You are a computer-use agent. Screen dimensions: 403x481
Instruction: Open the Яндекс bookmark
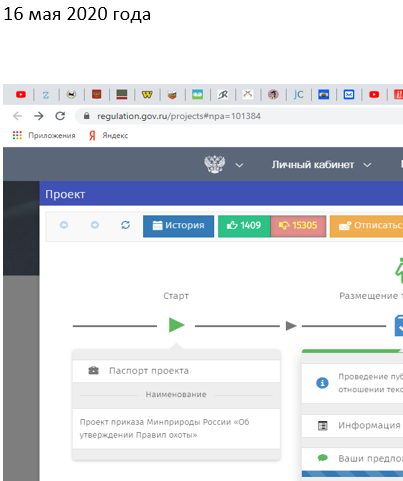click(x=109, y=135)
